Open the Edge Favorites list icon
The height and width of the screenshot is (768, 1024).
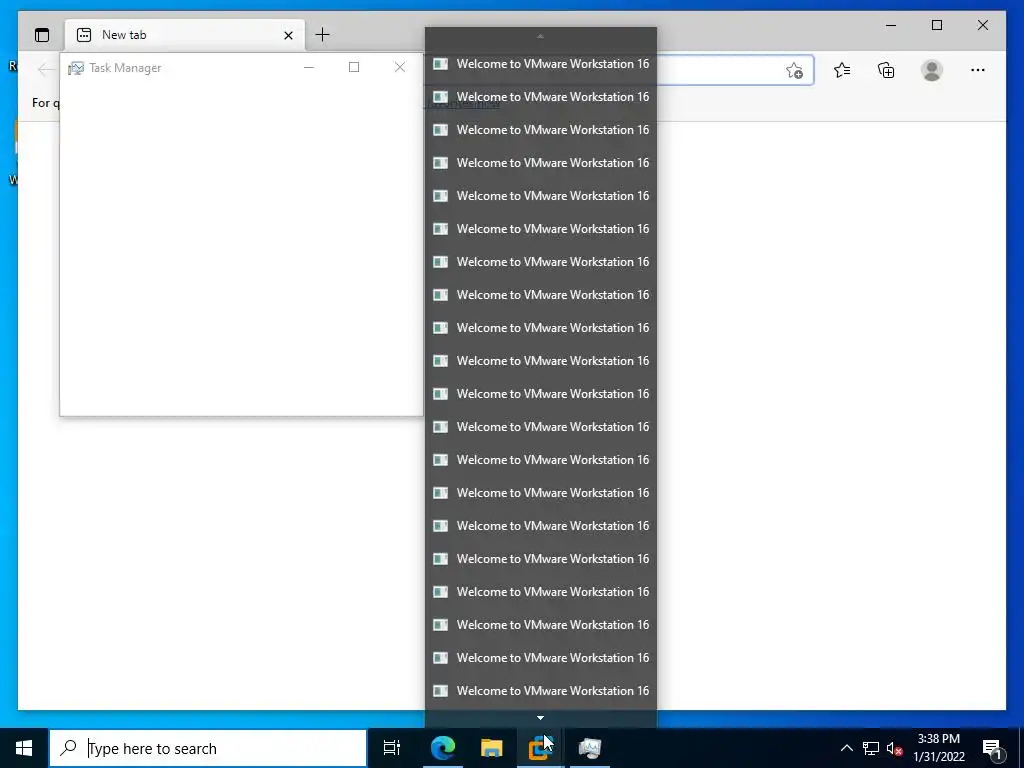842,70
